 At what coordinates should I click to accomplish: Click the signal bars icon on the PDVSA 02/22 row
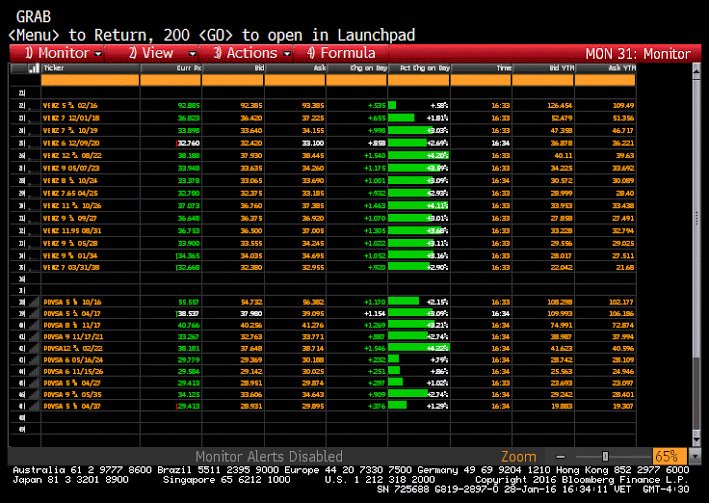(34, 348)
